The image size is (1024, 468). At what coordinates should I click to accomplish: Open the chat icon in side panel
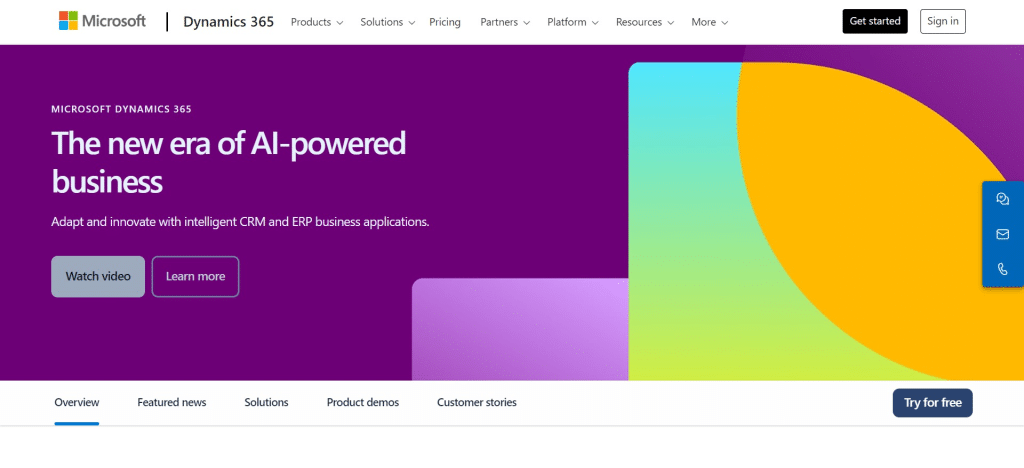tap(1002, 199)
